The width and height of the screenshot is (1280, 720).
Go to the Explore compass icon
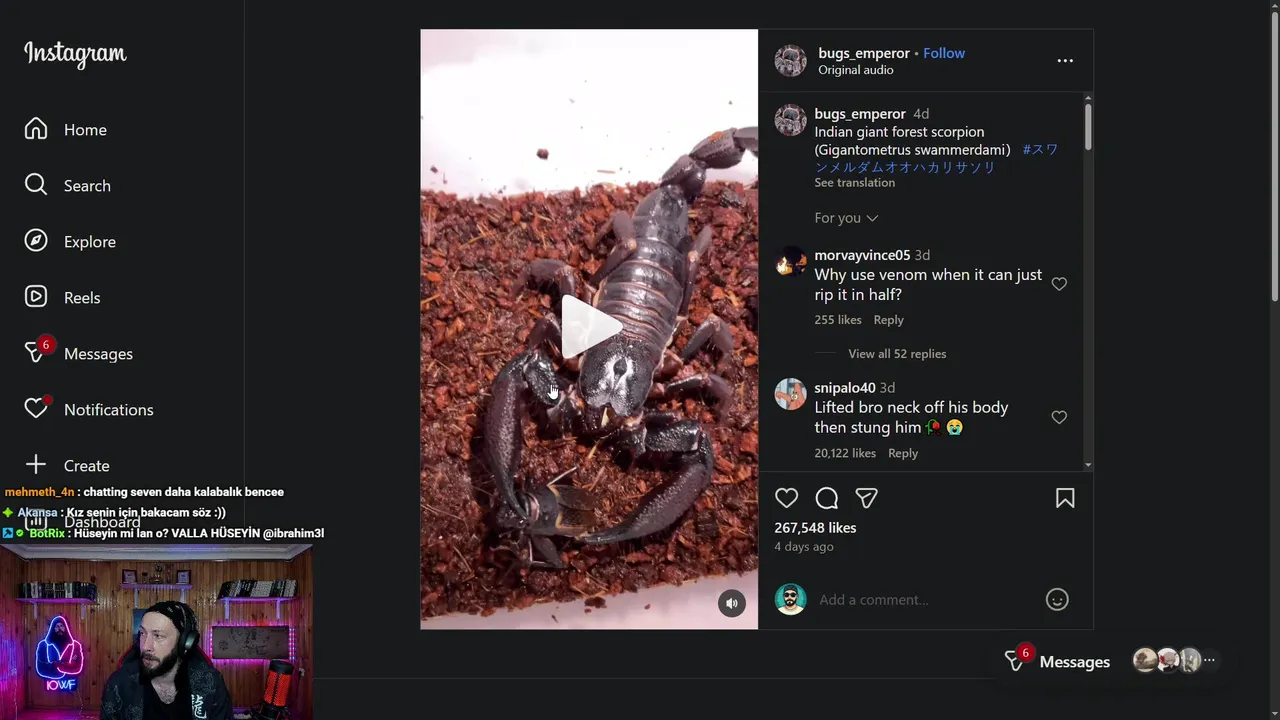[x=36, y=241]
